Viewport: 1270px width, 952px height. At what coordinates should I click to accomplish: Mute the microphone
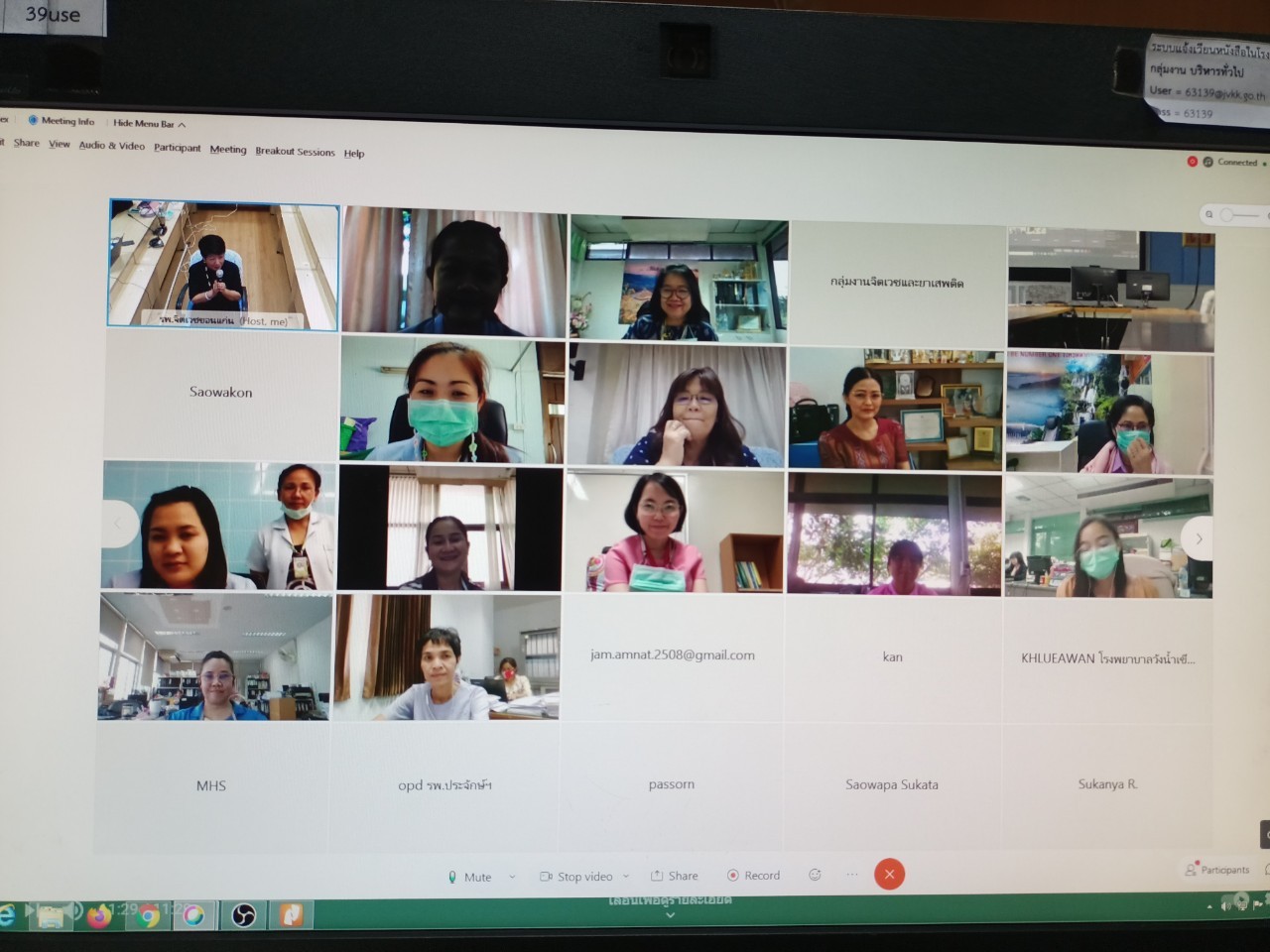tap(468, 877)
